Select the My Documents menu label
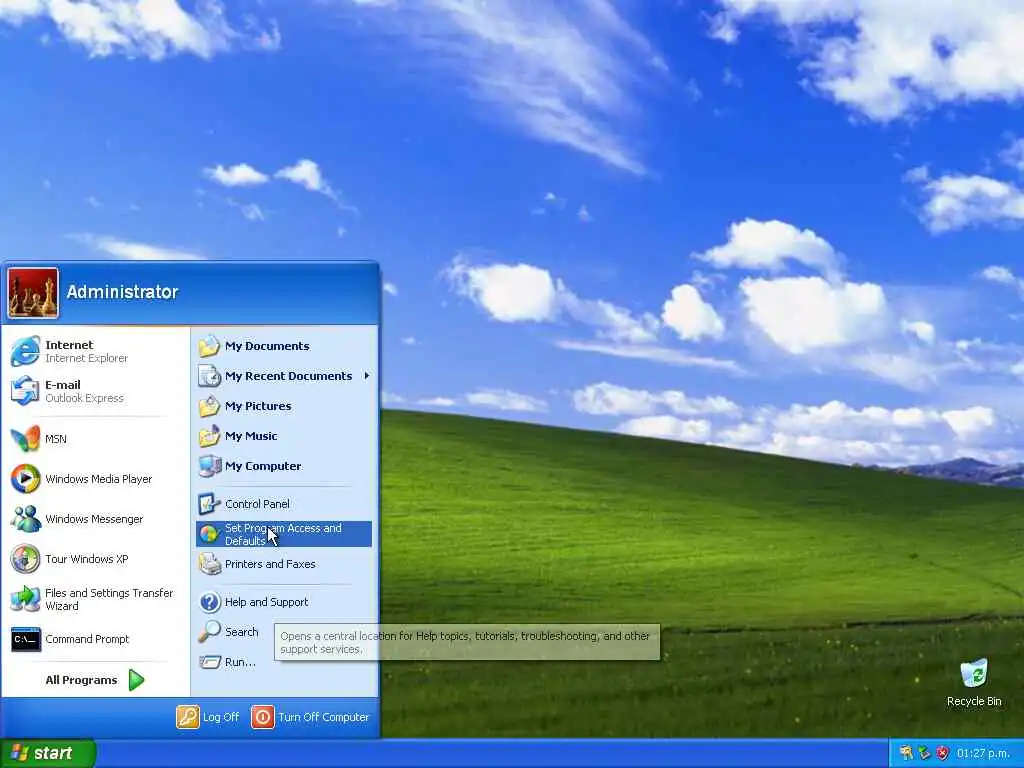Image resolution: width=1024 pixels, height=768 pixels. click(267, 346)
